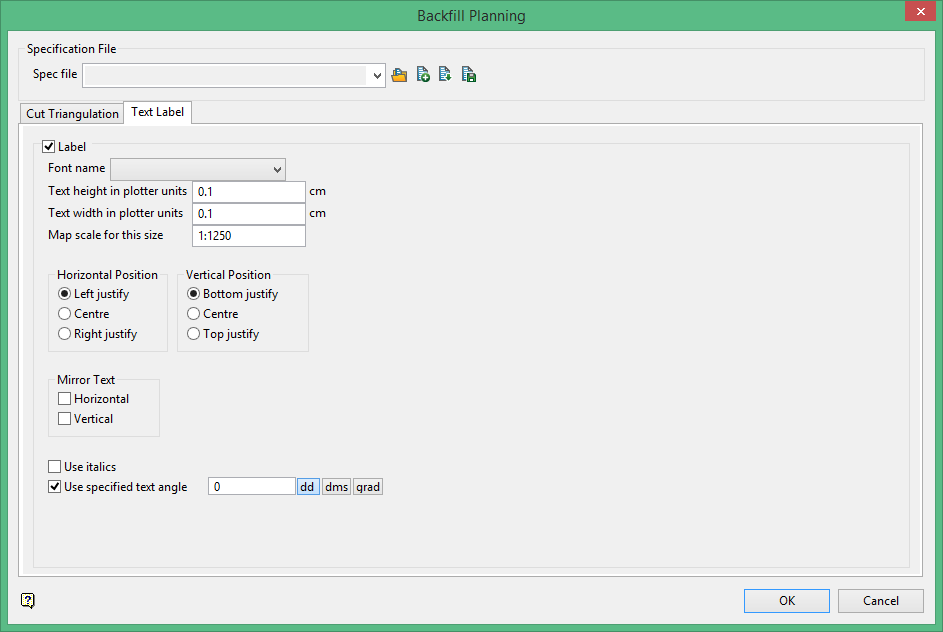Click the browse folder icon for spec file
Screen dimensions: 943x632
399,75
